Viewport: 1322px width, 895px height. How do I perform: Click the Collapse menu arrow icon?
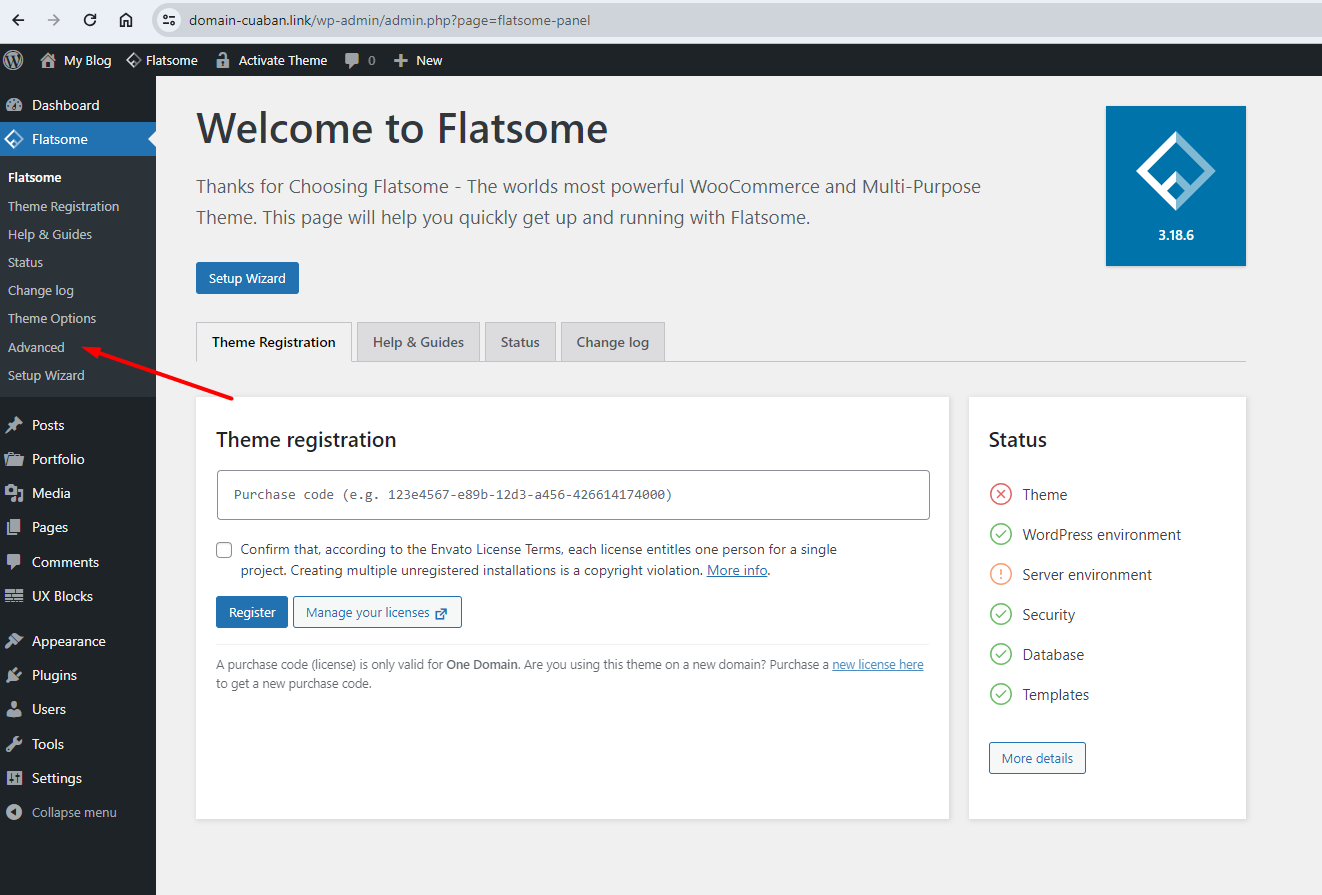[x=14, y=812]
